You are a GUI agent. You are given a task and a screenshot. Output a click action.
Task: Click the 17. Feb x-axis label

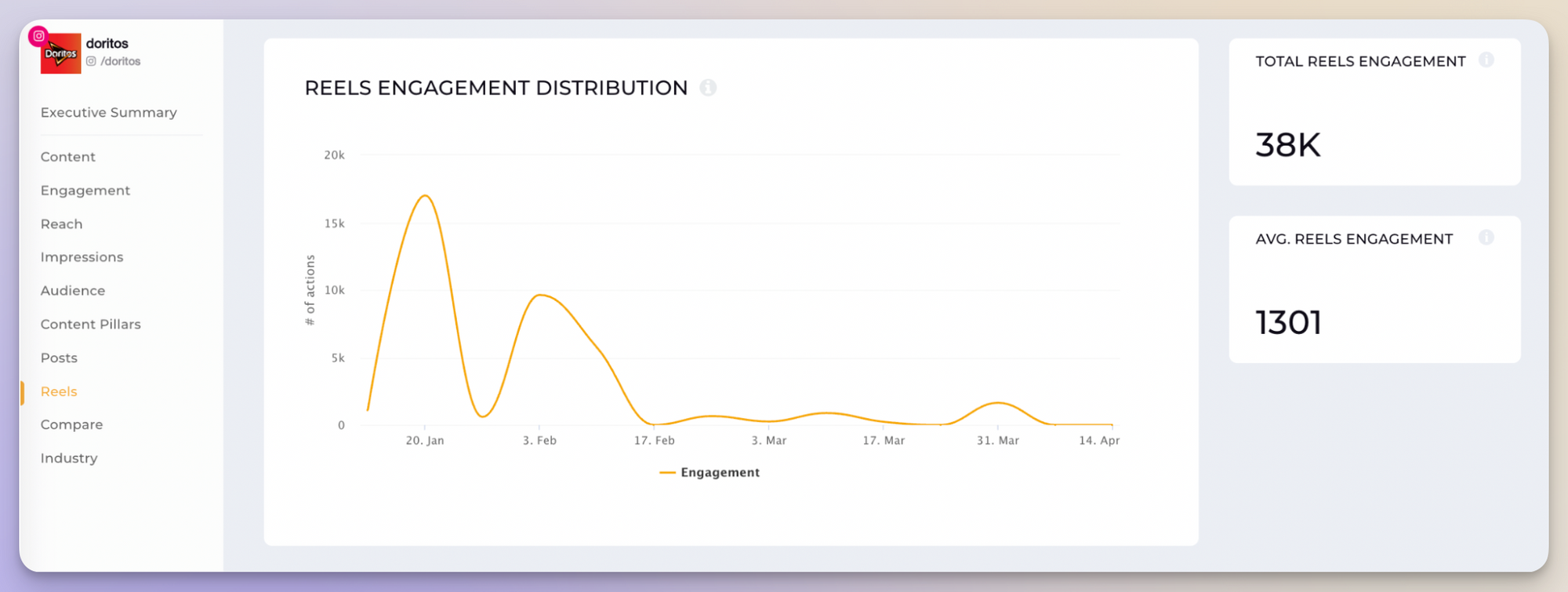(655, 441)
